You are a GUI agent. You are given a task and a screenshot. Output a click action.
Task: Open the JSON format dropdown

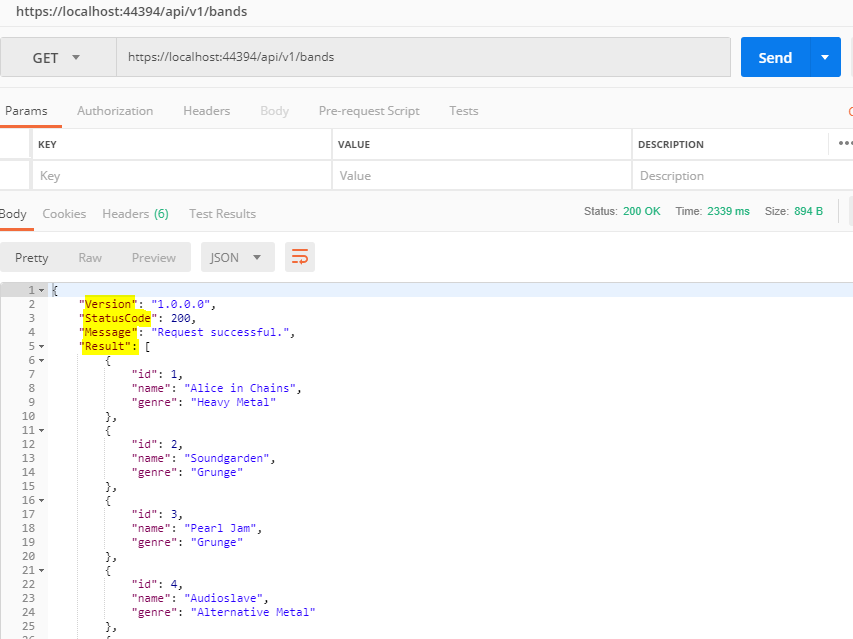[237, 257]
